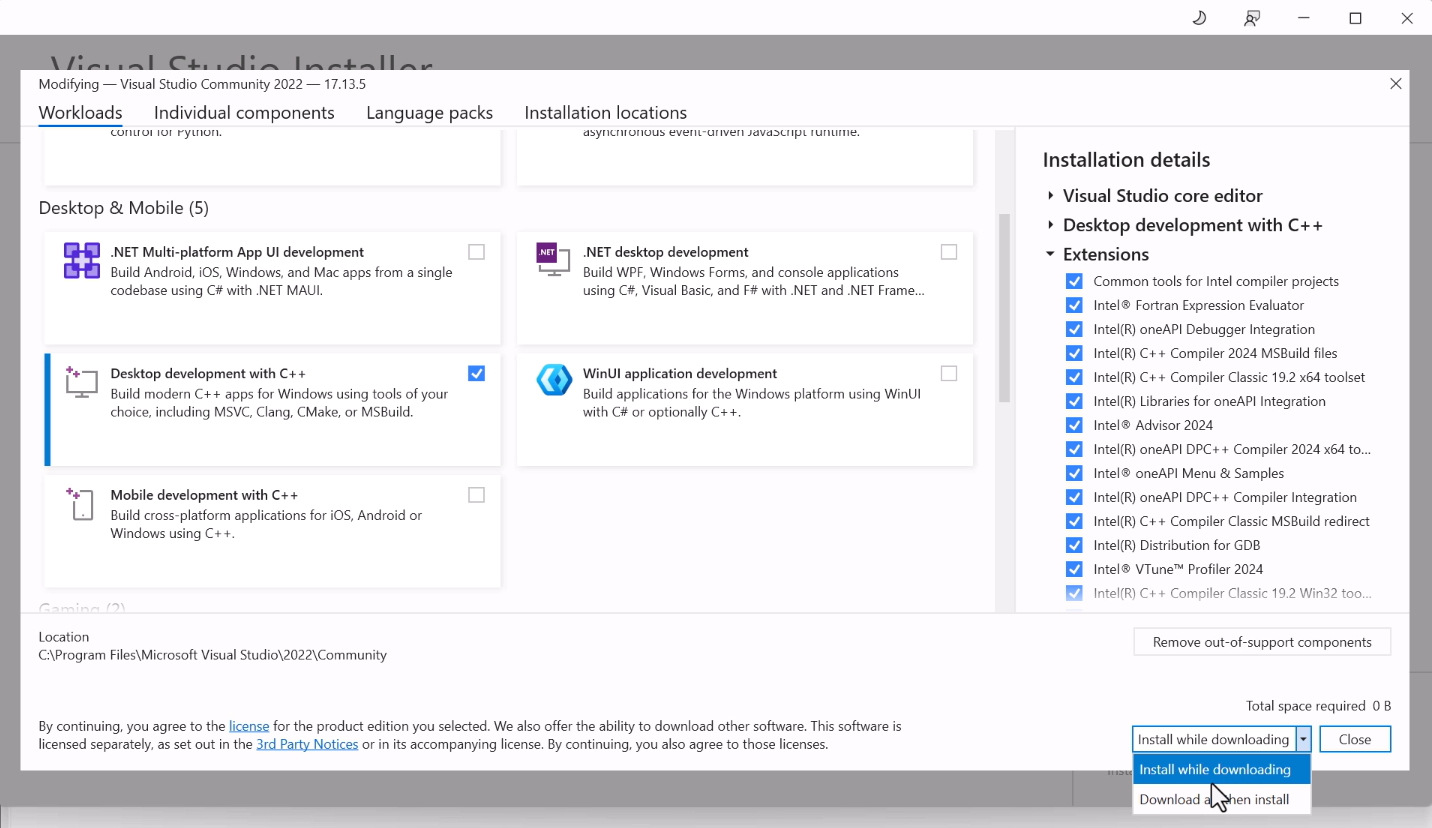This screenshot has width=1432, height=828.
Task: Open the install options dropdown arrow
Action: pos(1303,739)
